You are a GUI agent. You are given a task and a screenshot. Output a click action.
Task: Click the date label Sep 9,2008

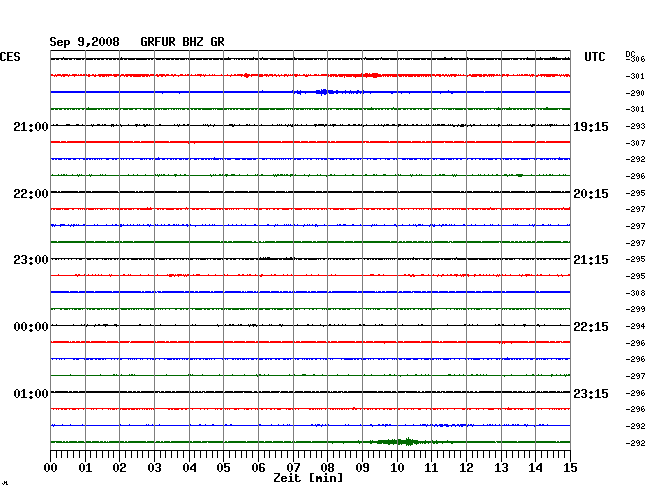[85, 42]
